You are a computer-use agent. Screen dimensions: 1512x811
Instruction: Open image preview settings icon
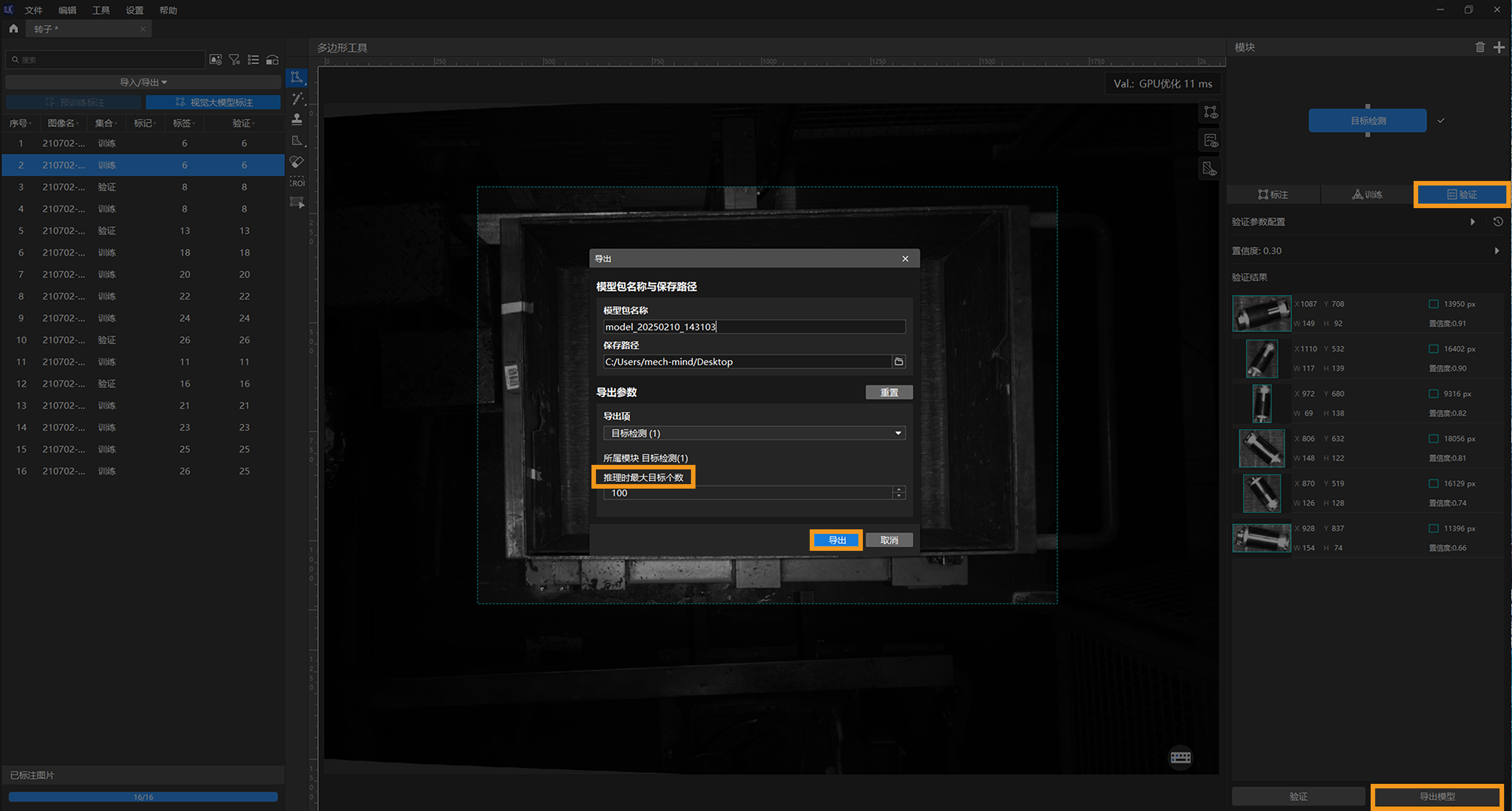215,60
